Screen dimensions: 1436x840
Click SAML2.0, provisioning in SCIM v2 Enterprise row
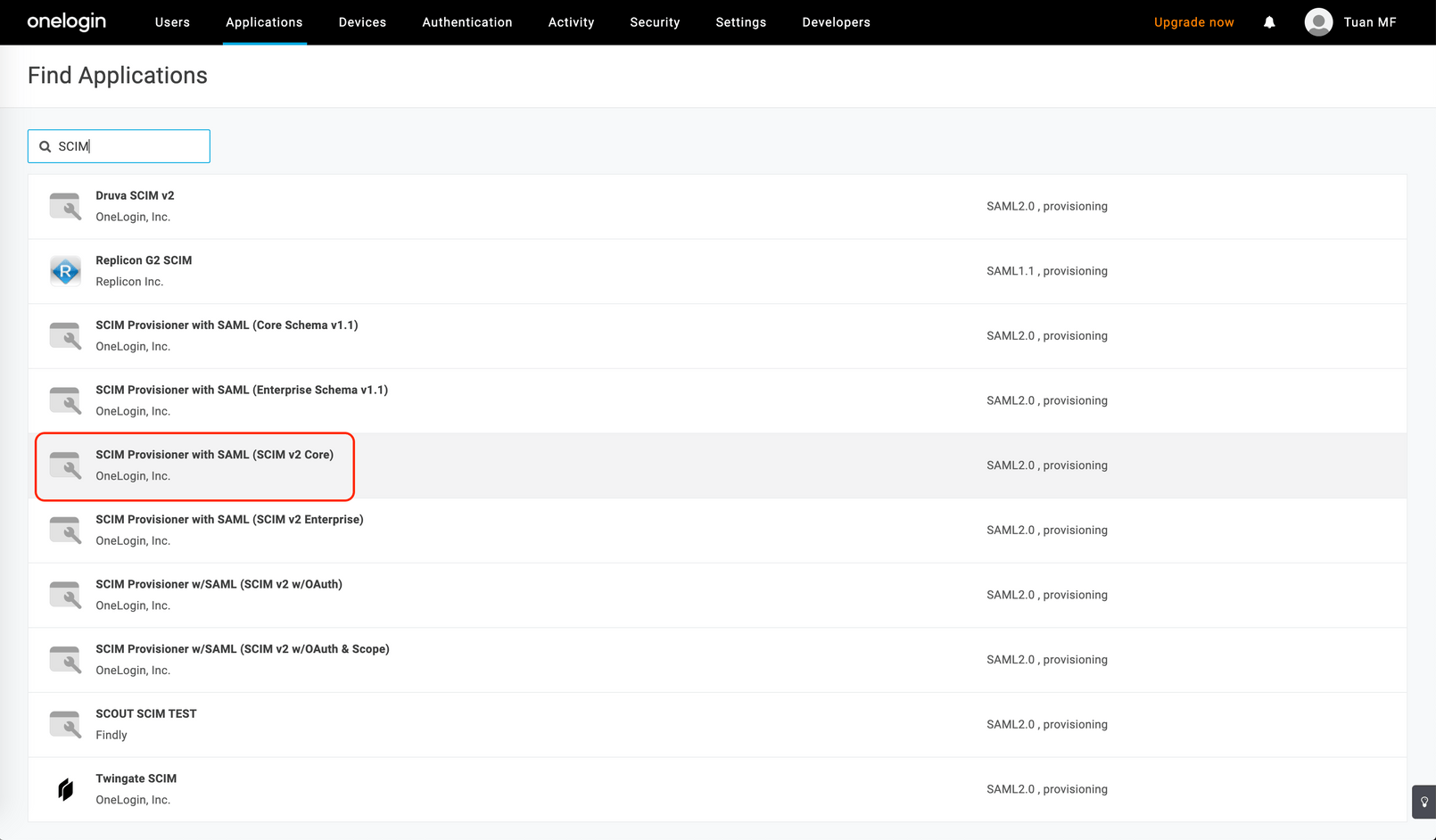1047,530
